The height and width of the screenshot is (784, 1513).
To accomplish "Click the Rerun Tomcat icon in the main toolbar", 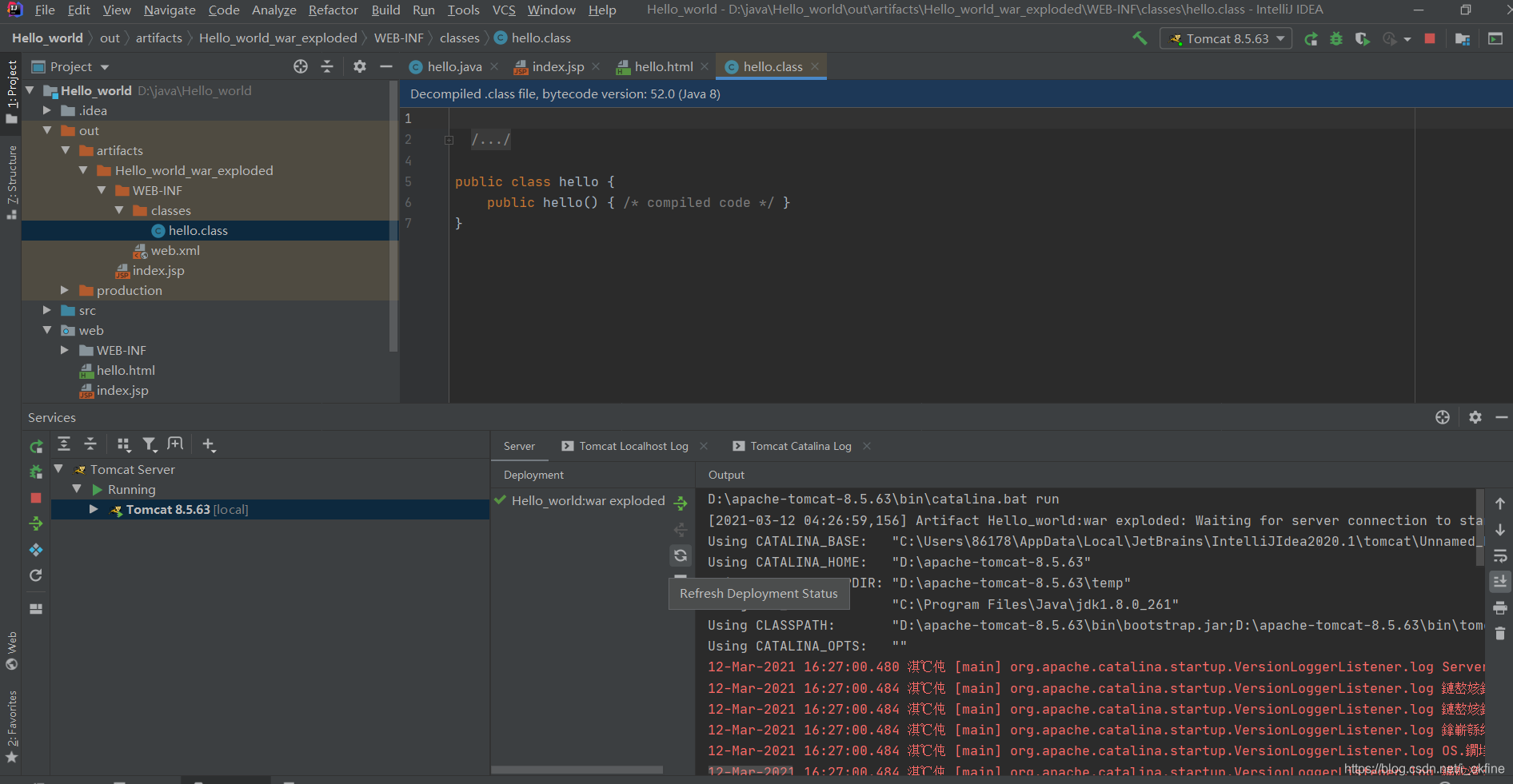I will tap(1311, 38).
